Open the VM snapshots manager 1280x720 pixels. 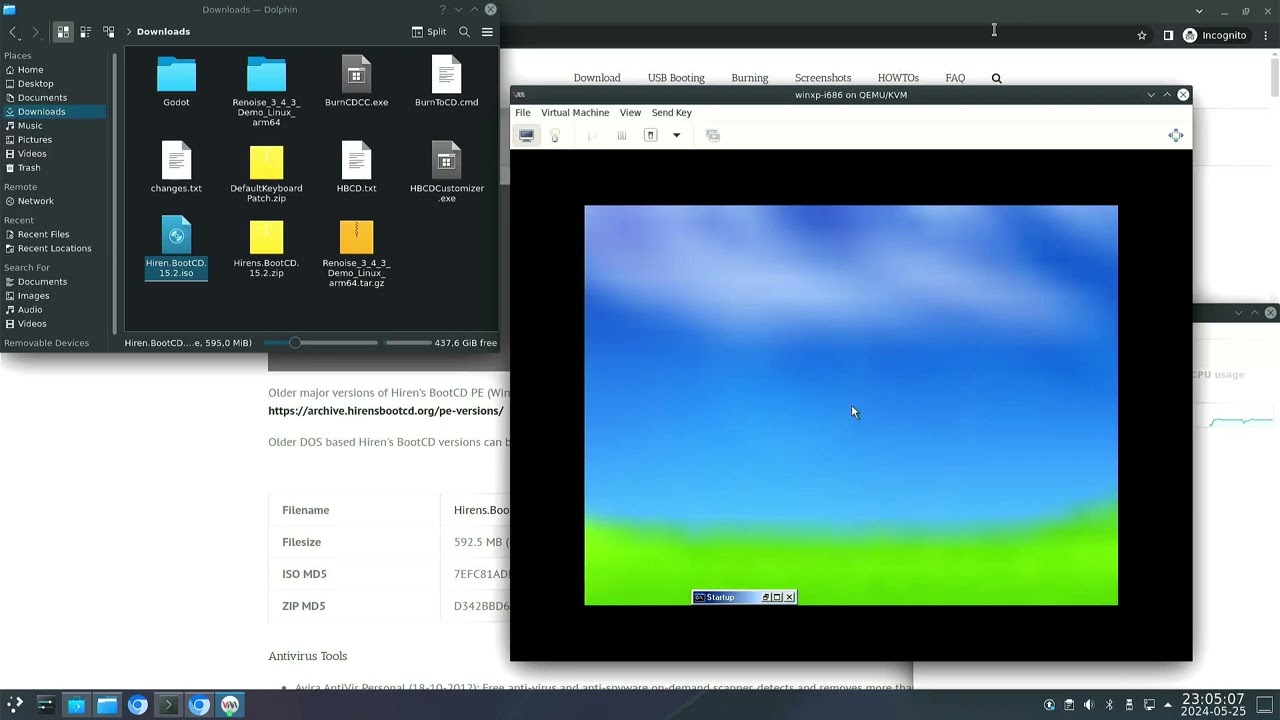point(713,135)
